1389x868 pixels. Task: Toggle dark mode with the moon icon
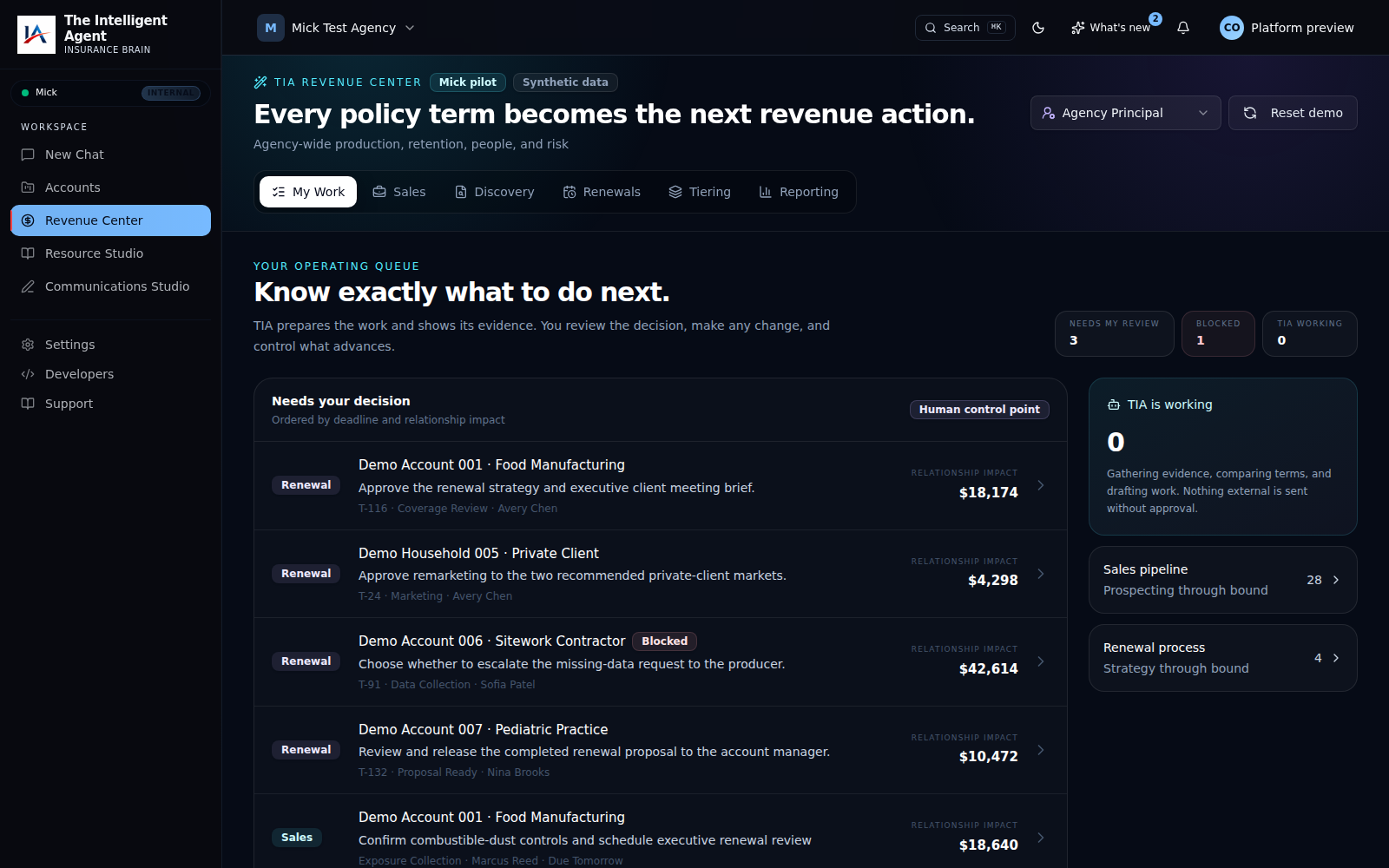(1038, 28)
